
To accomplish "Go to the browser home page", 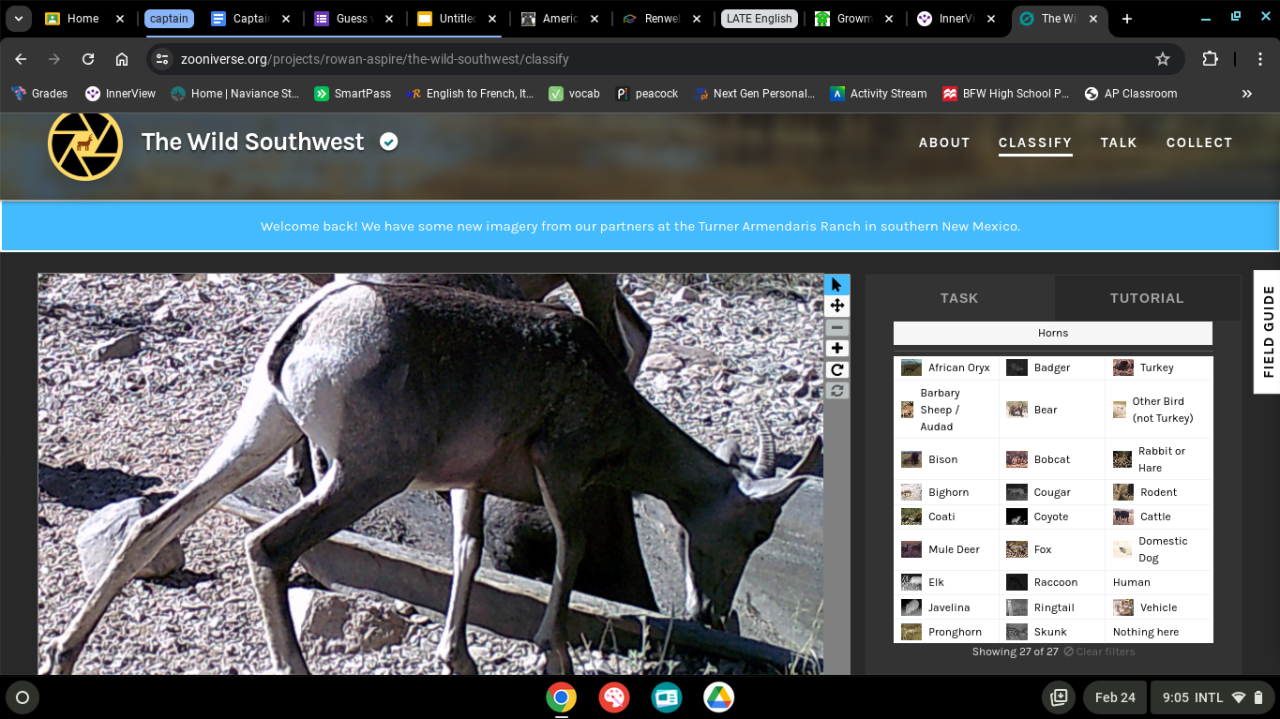I will click(x=122, y=59).
